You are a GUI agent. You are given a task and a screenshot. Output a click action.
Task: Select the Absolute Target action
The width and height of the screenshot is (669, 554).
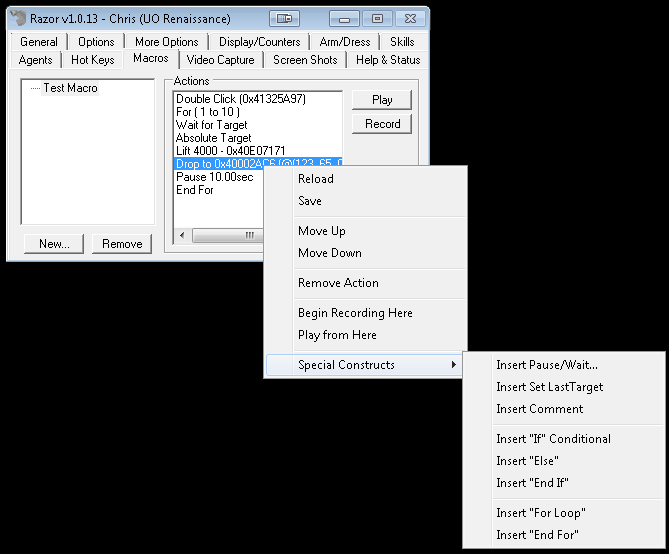point(258,138)
